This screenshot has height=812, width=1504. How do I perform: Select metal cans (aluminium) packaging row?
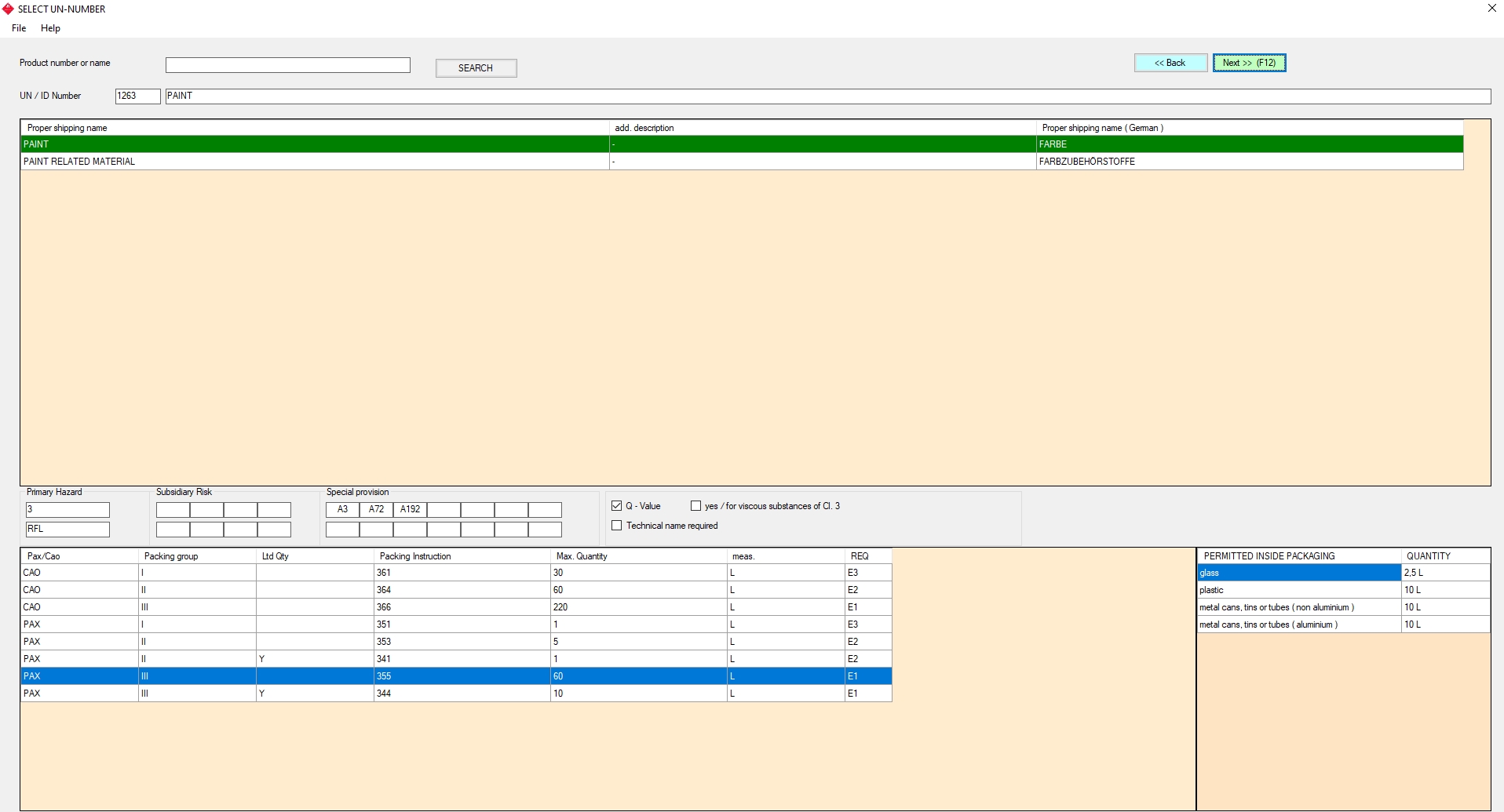1298,624
